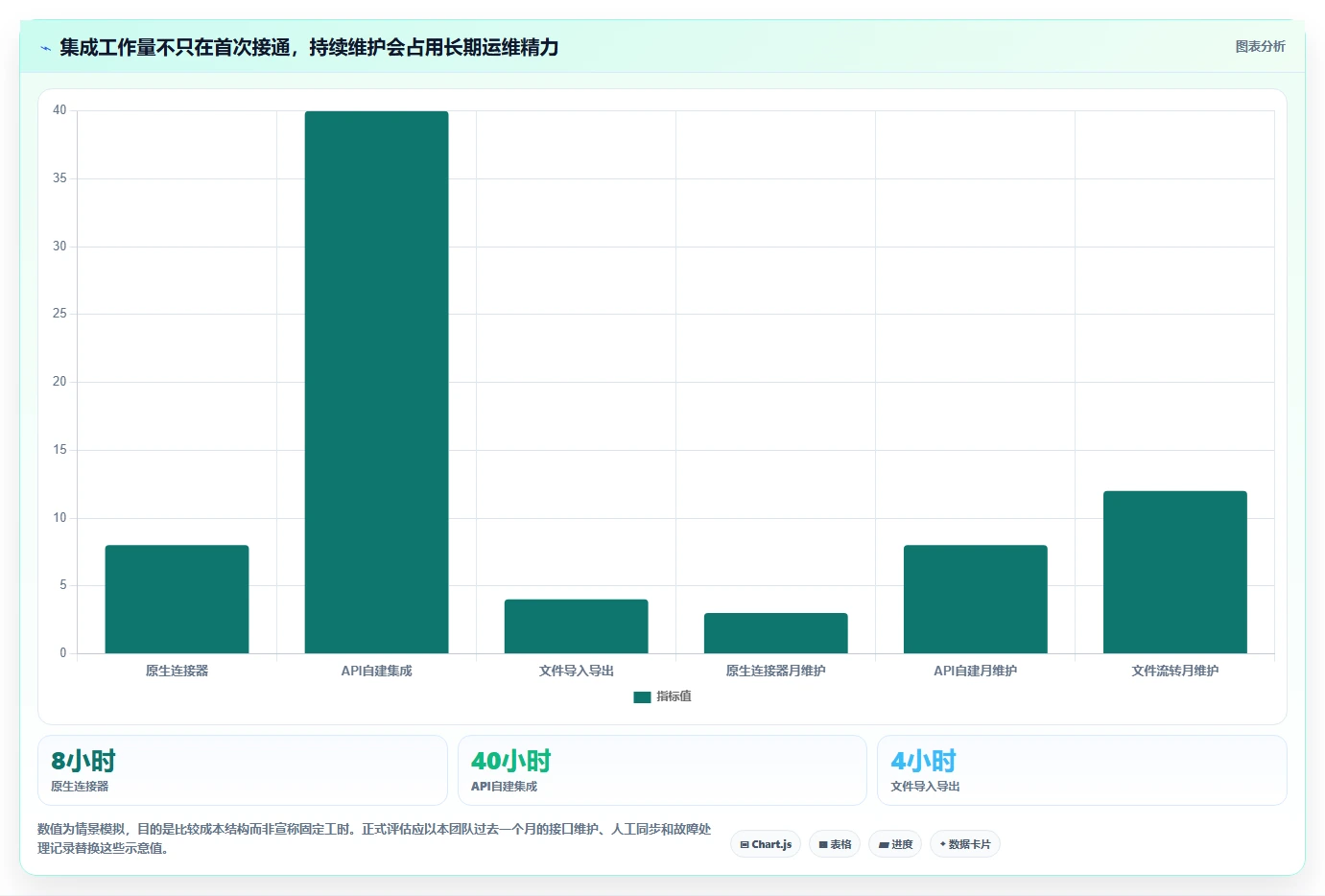Screen dimensions: 1325x896
Task: Click the 40小时 data card value
Action: (510, 761)
